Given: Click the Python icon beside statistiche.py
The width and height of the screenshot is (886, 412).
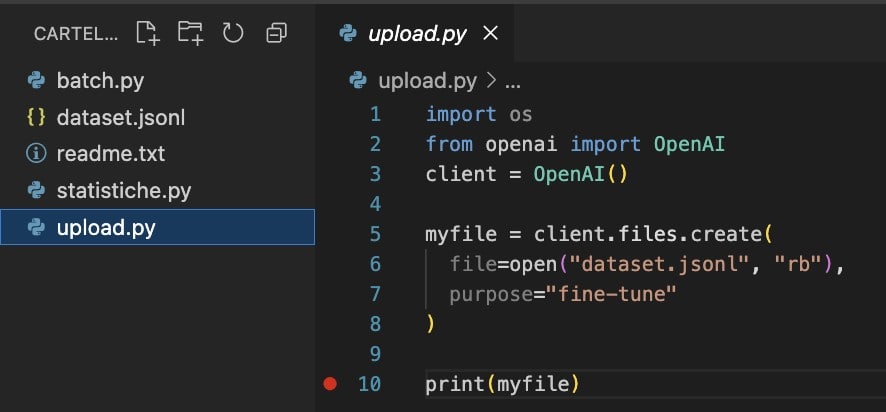Looking at the screenshot, I should pos(37,190).
